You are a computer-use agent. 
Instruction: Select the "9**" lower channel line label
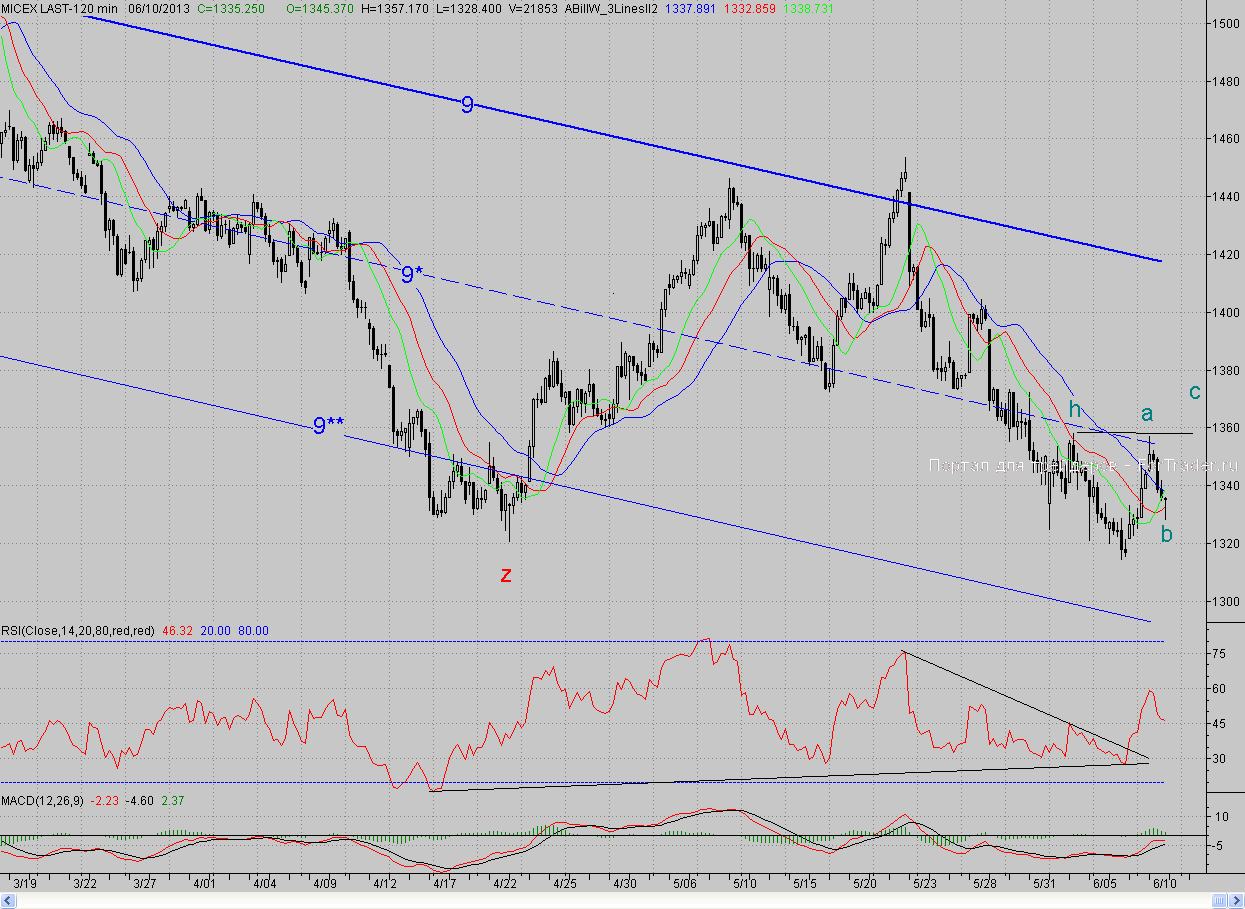(x=328, y=427)
